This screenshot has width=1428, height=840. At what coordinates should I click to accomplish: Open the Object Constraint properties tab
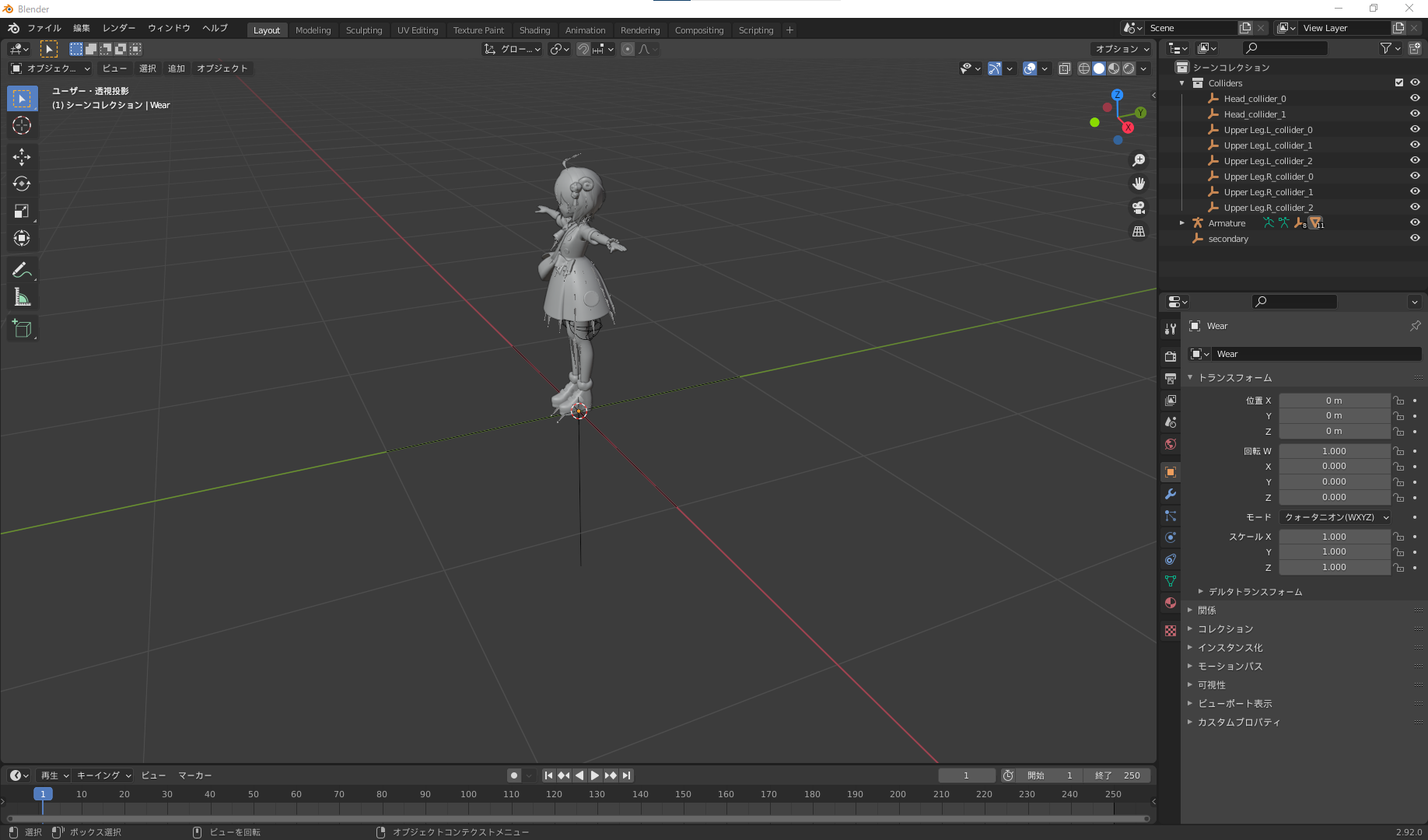(x=1171, y=559)
